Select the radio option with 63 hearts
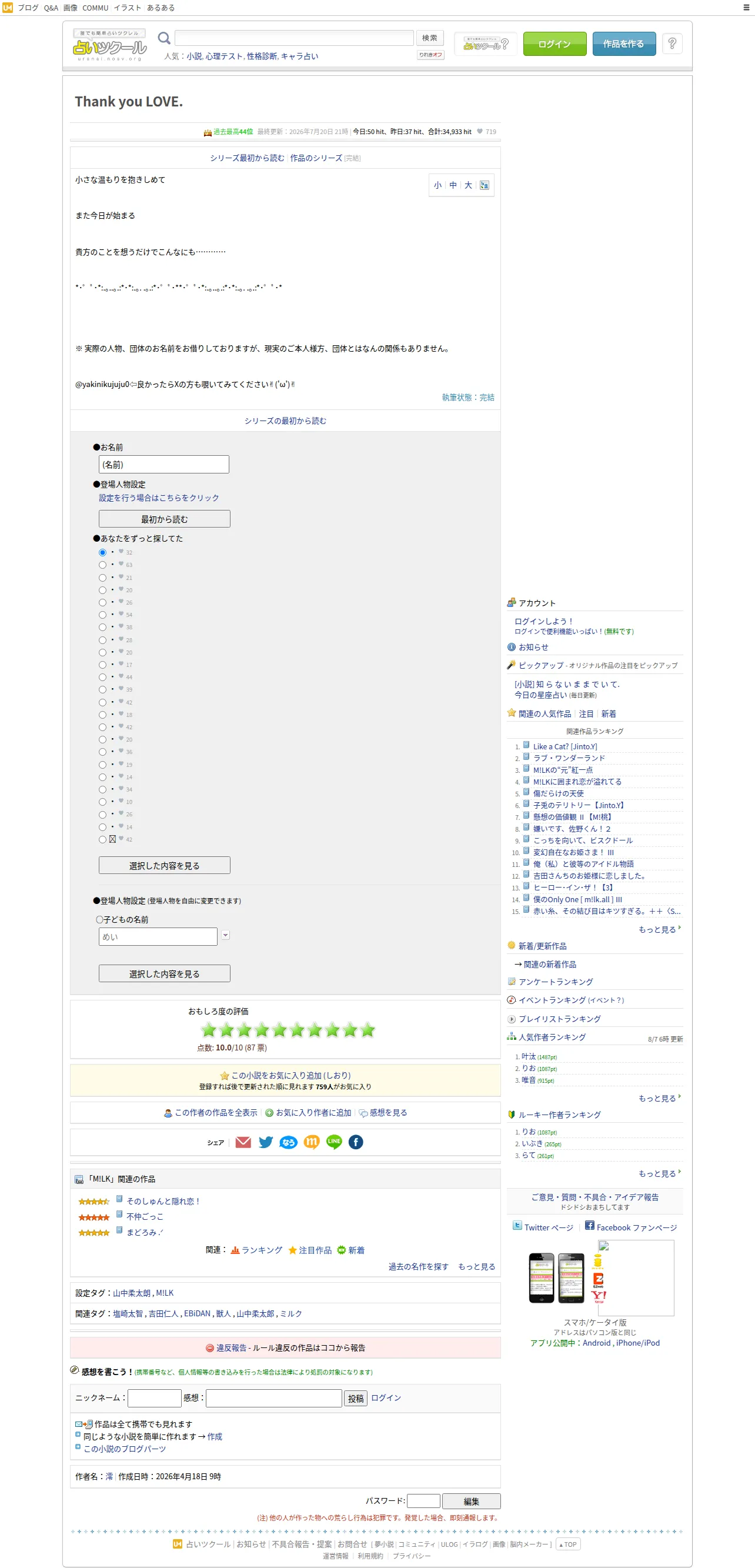Image resolution: width=755 pixels, height=1568 pixels. pos(102,565)
